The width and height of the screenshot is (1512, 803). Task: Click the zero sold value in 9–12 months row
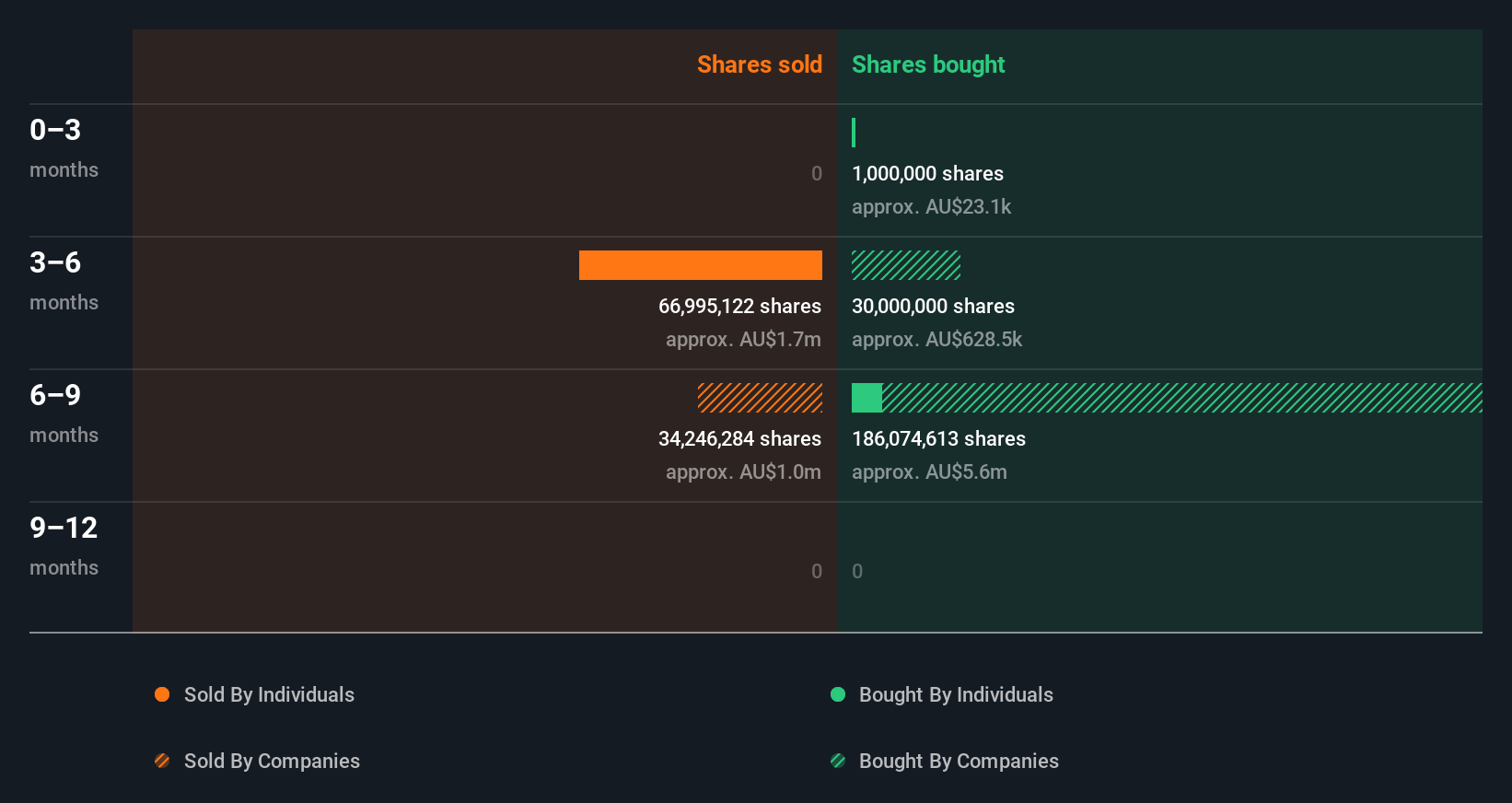817,571
